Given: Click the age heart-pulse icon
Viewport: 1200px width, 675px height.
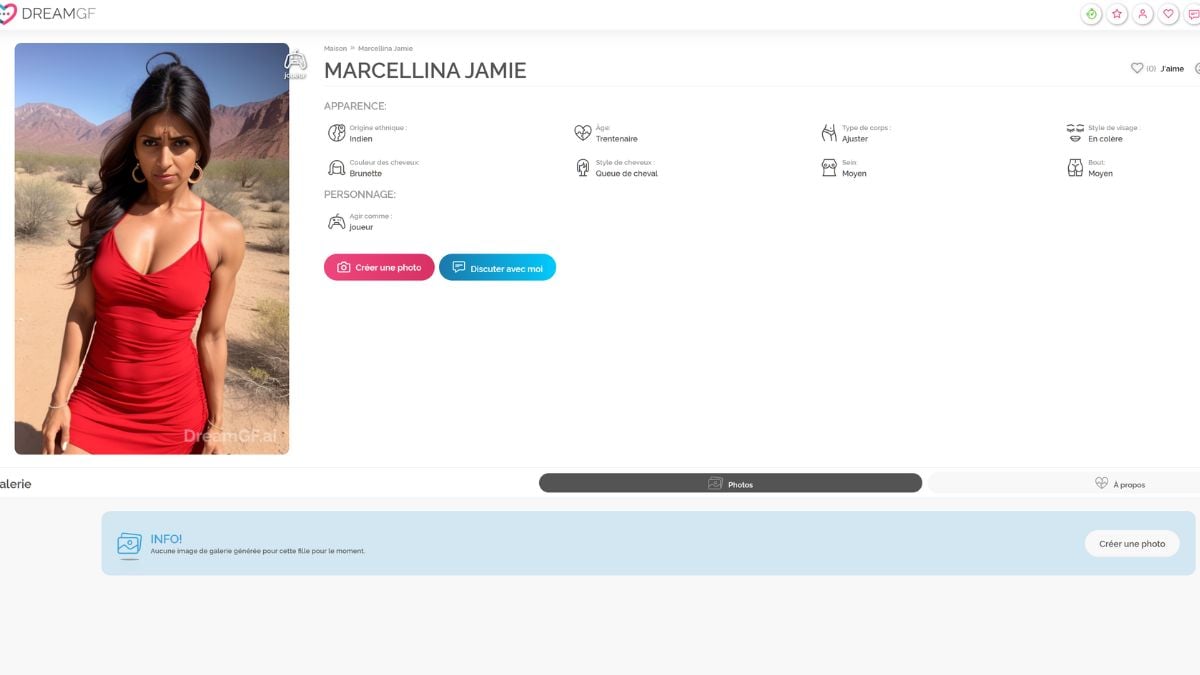Looking at the screenshot, I should point(583,133).
